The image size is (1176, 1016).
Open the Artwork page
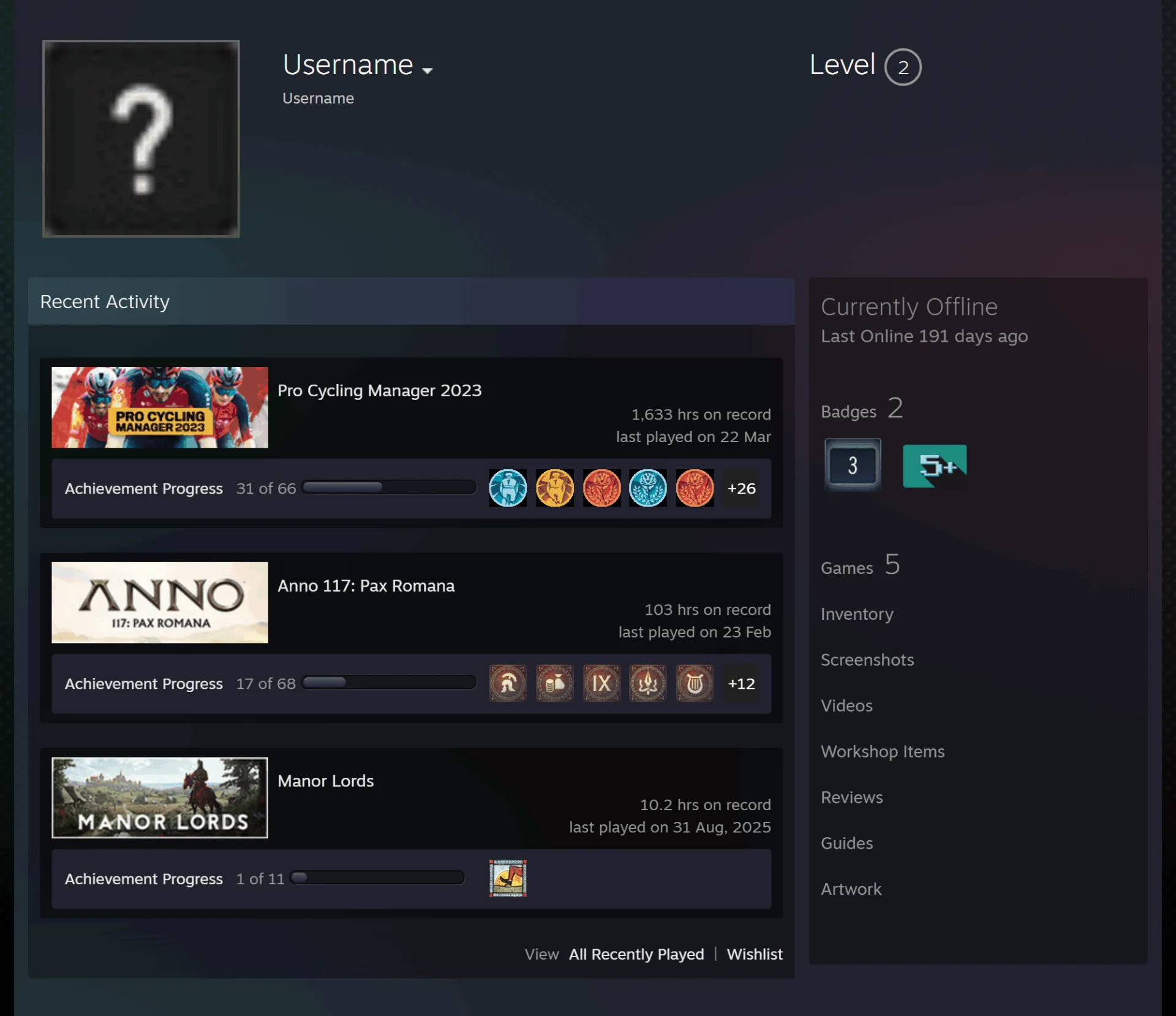(x=851, y=889)
